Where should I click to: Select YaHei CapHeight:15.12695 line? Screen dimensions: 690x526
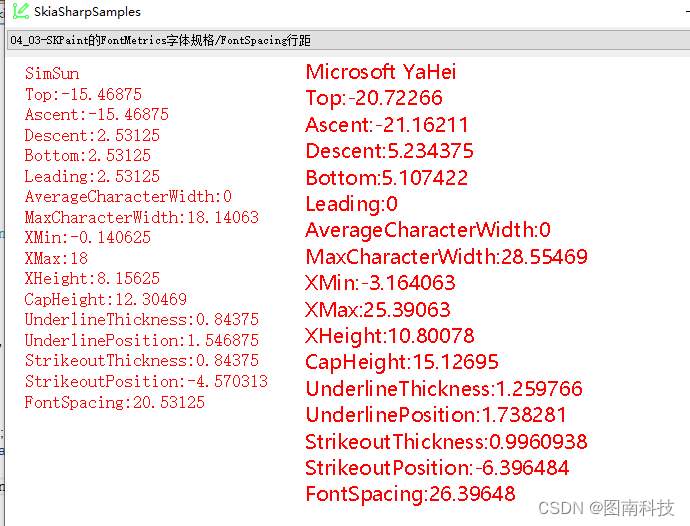[x=402, y=362]
